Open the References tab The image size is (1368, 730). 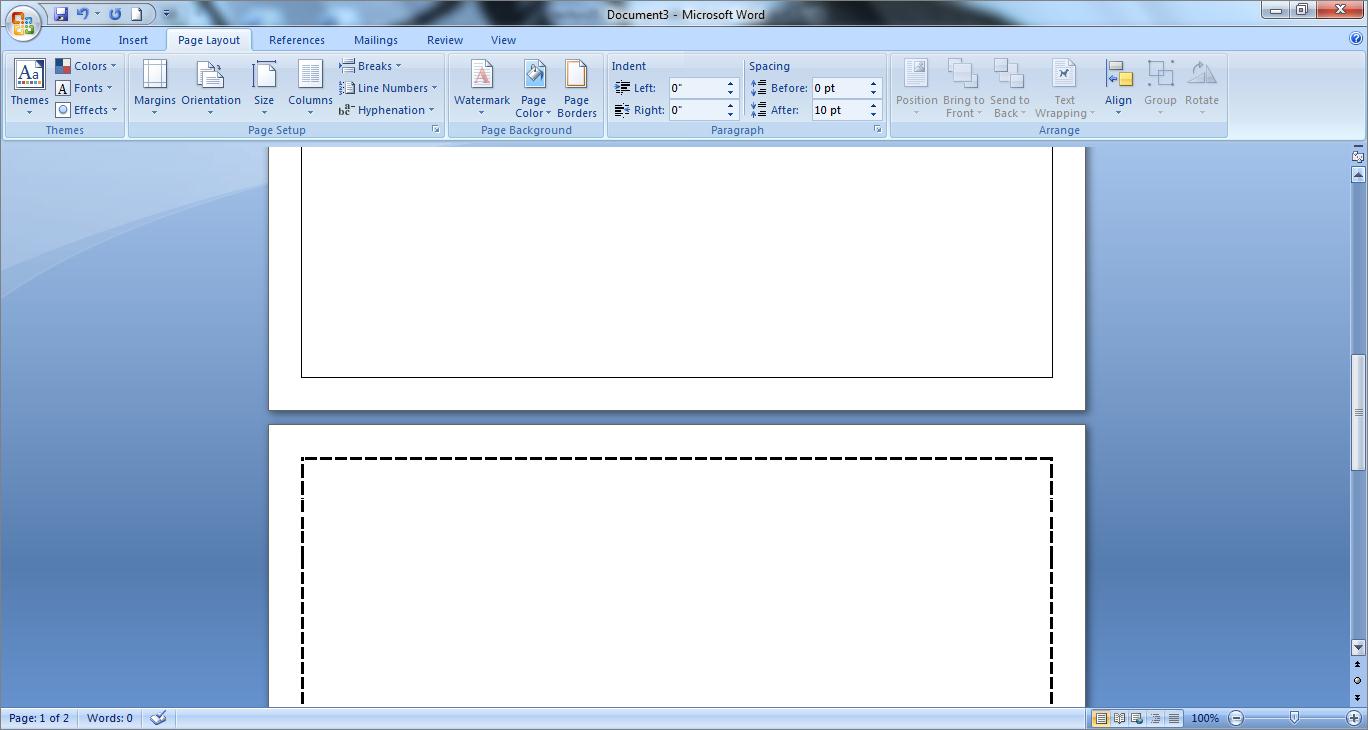296,40
